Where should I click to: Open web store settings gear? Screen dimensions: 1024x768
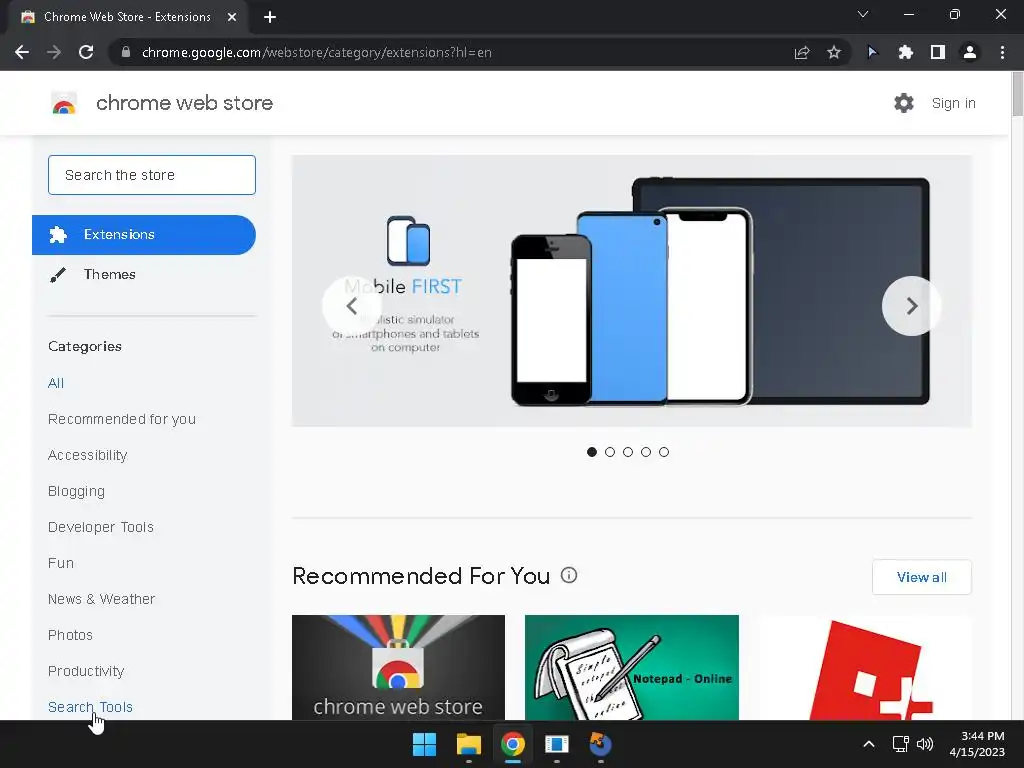click(x=904, y=103)
